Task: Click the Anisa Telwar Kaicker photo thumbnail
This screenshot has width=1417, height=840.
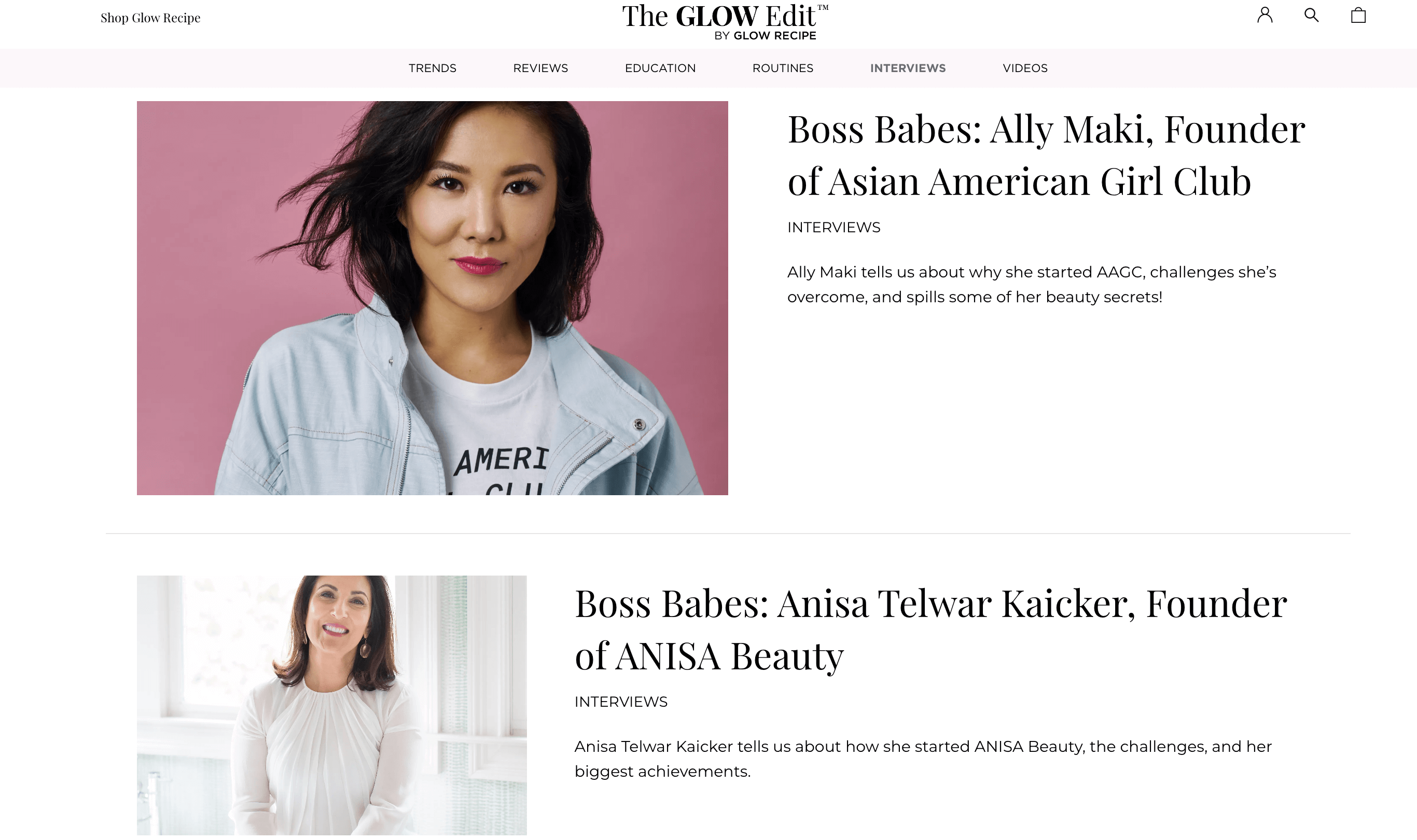Action: (x=331, y=705)
